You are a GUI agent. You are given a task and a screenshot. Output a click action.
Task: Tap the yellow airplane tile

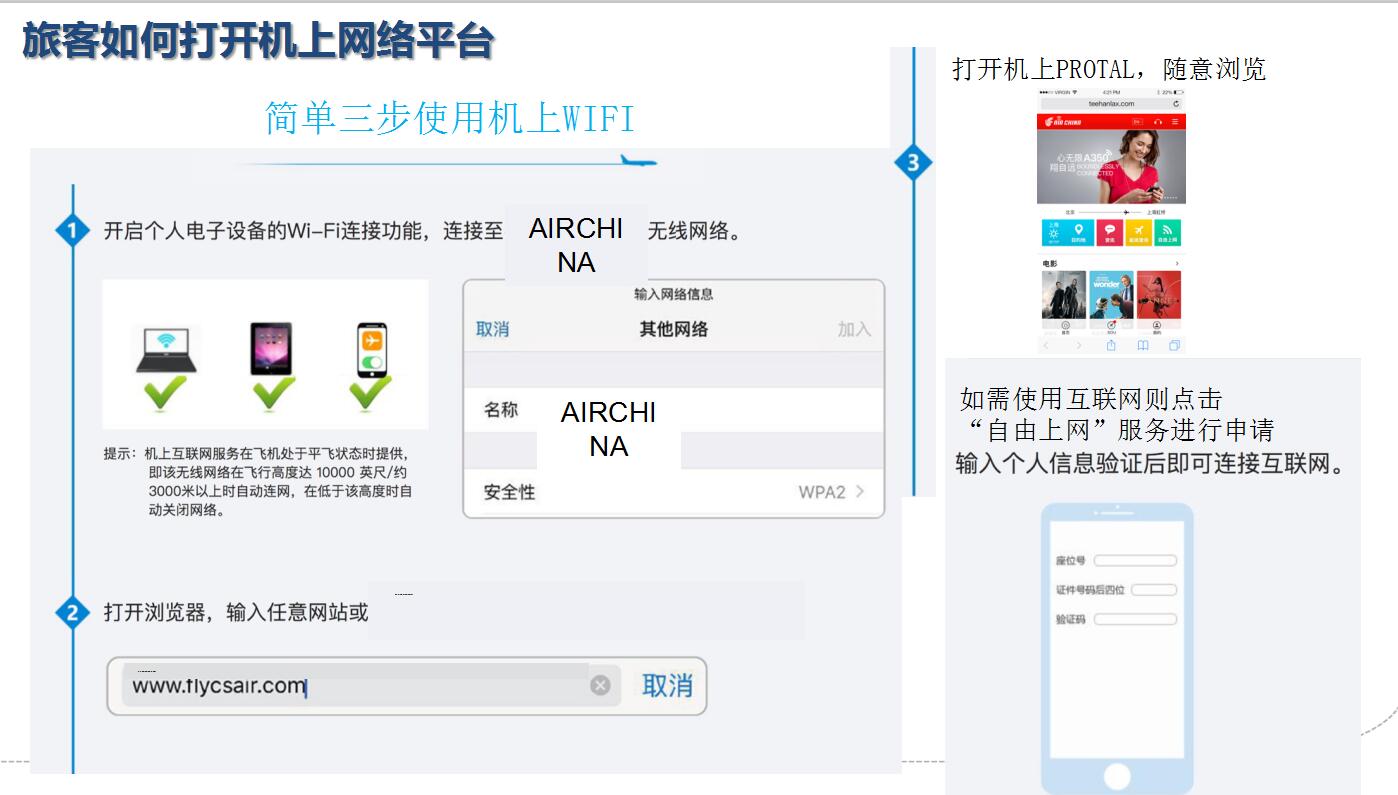click(1139, 232)
